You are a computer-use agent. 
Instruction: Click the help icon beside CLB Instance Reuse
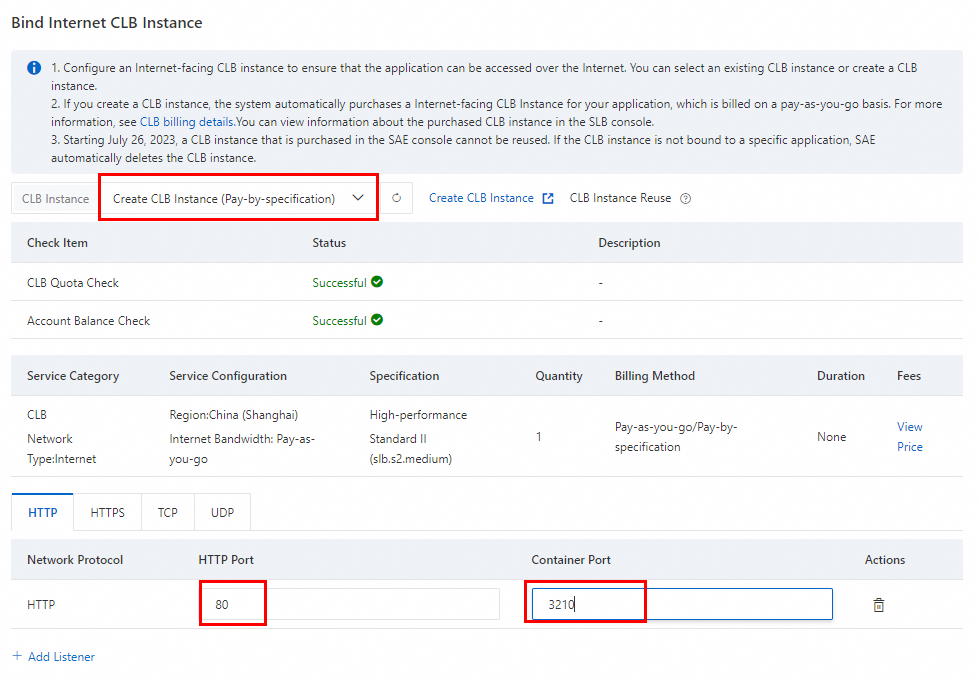[x=686, y=198]
